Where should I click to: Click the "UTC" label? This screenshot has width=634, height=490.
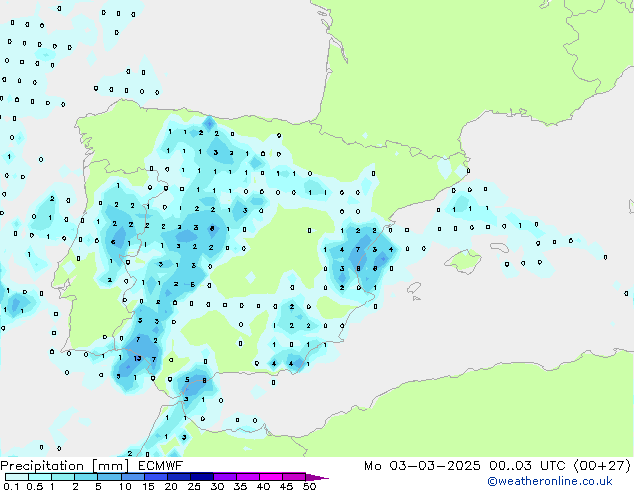[x=553, y=466]
